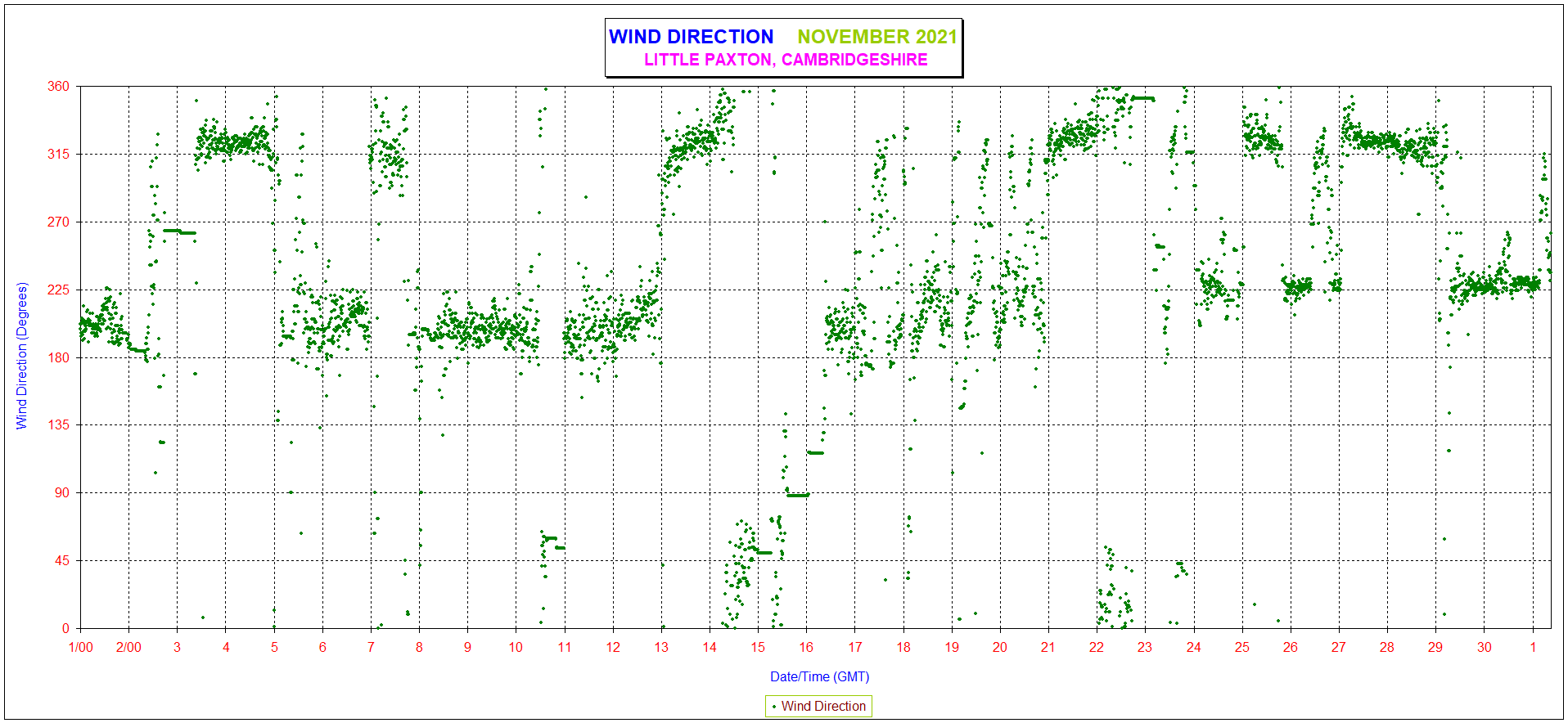This screenshot has height=723, width=1568.
Task: Click the x-axis date label 12
Action: coord(613,647)
